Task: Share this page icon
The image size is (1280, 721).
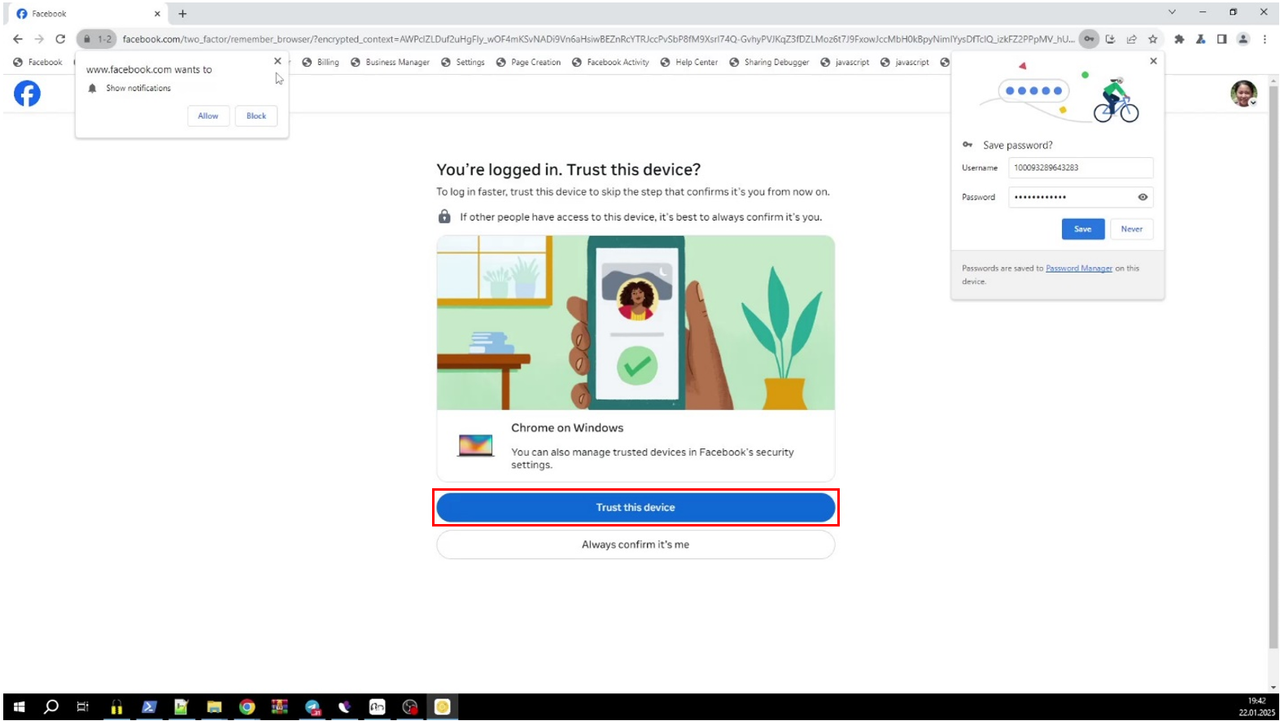Action: [x=1131, y=39]
